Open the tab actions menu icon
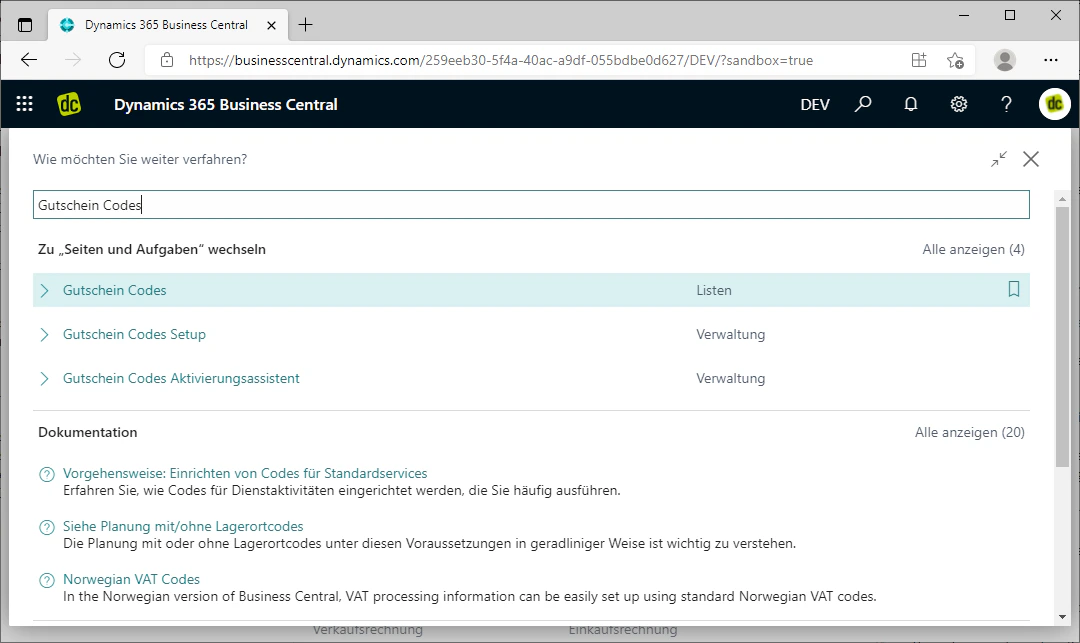The width and height of the screenshot is (1080, 643). pos(25,25)
